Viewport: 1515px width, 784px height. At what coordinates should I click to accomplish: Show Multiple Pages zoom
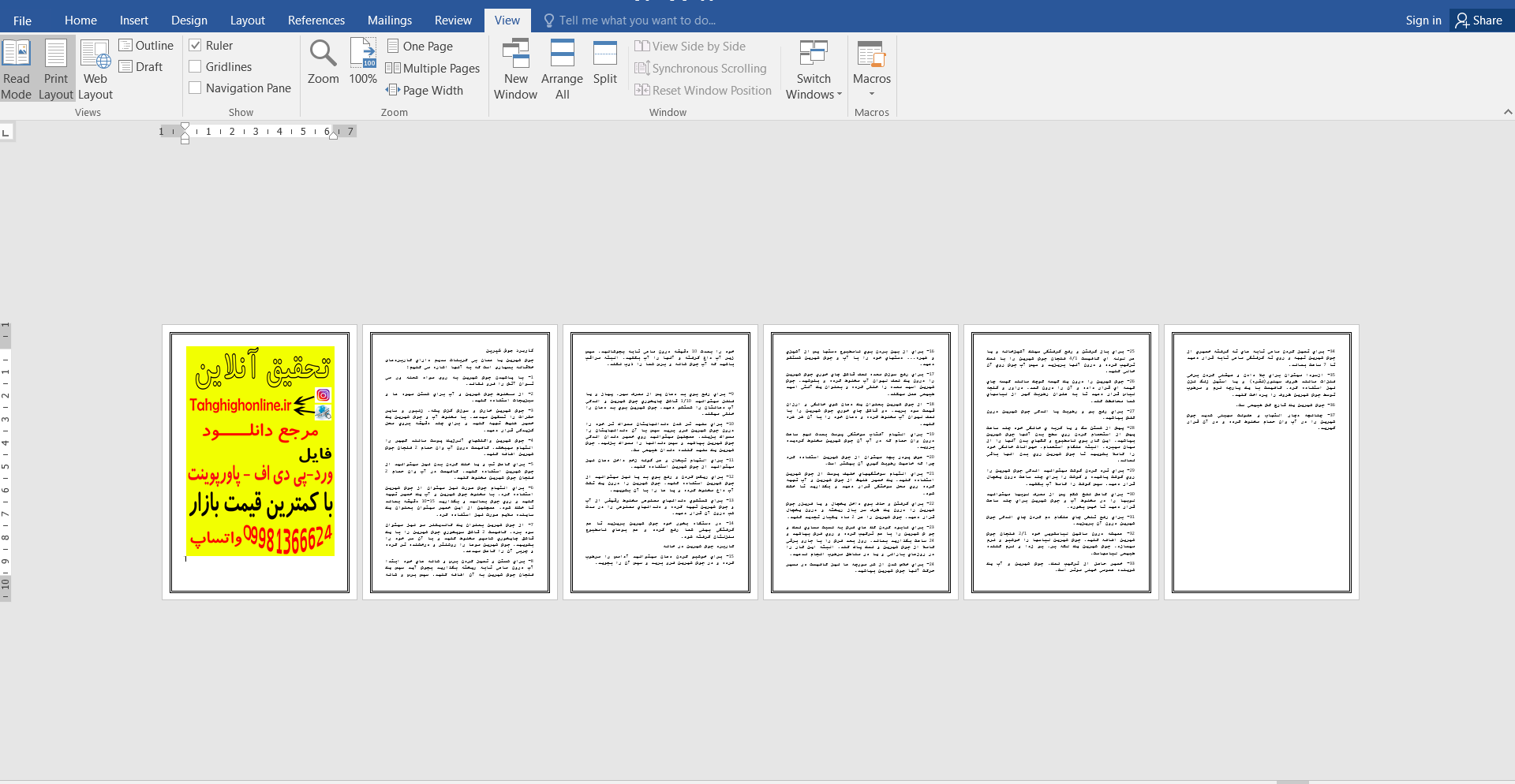coord(432,69)
